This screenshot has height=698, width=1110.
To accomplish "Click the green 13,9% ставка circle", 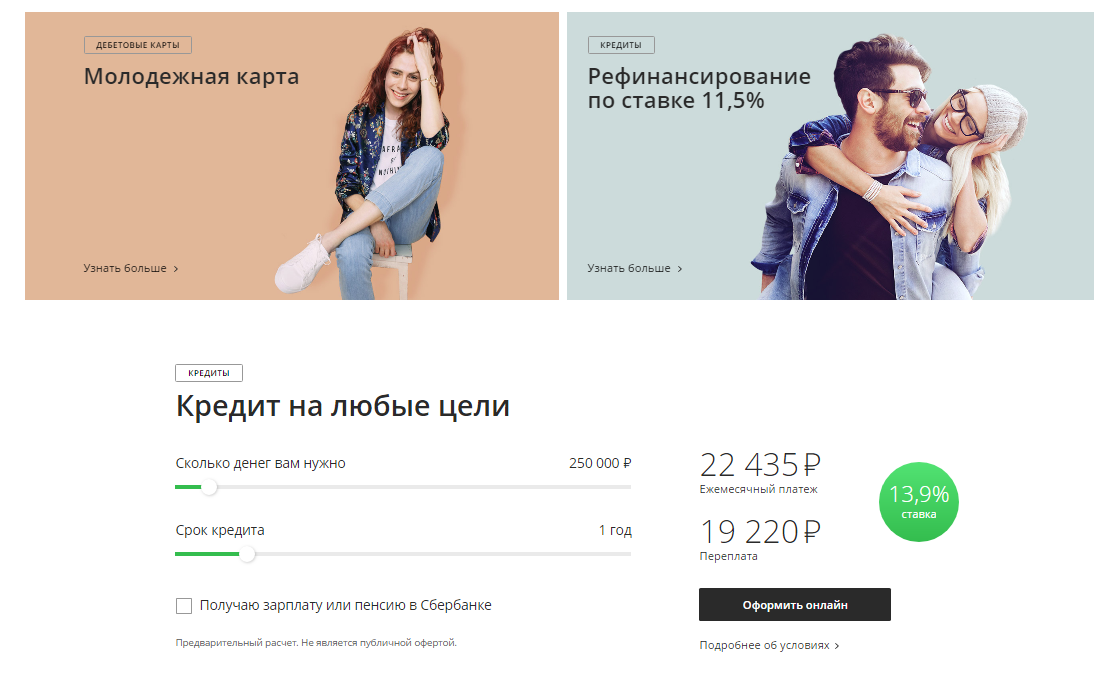I will [x=918, y=501].
